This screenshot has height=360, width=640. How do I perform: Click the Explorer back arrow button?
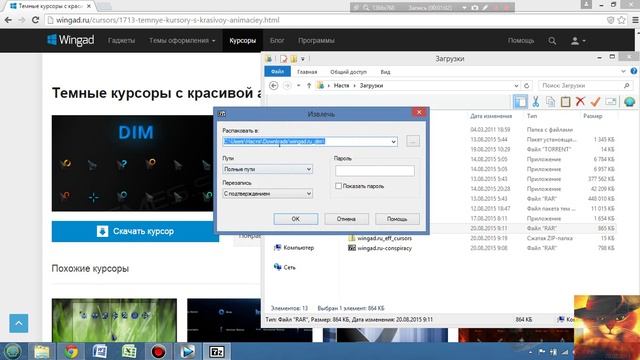click(x=274, y=85)
